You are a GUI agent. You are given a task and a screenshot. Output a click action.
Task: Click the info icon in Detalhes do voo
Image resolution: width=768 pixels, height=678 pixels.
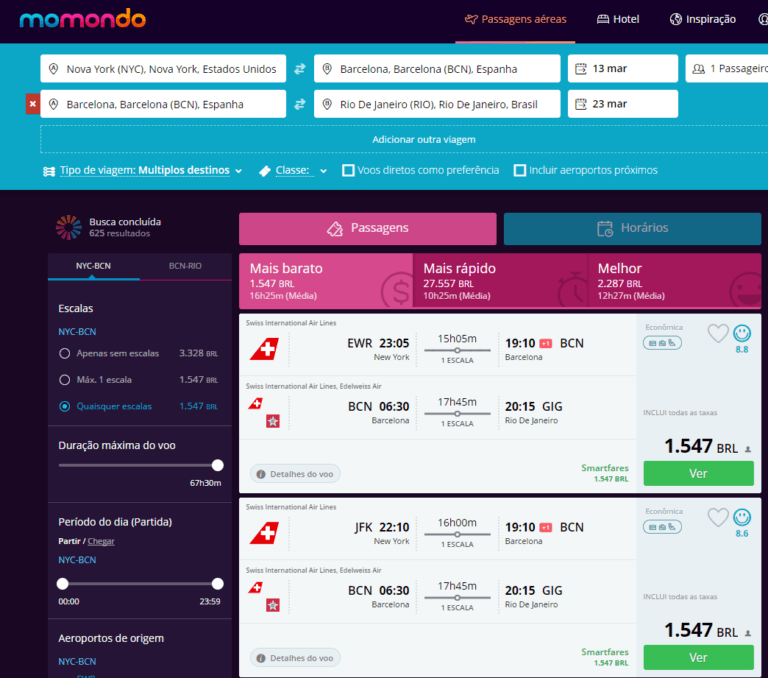(261, 474)
